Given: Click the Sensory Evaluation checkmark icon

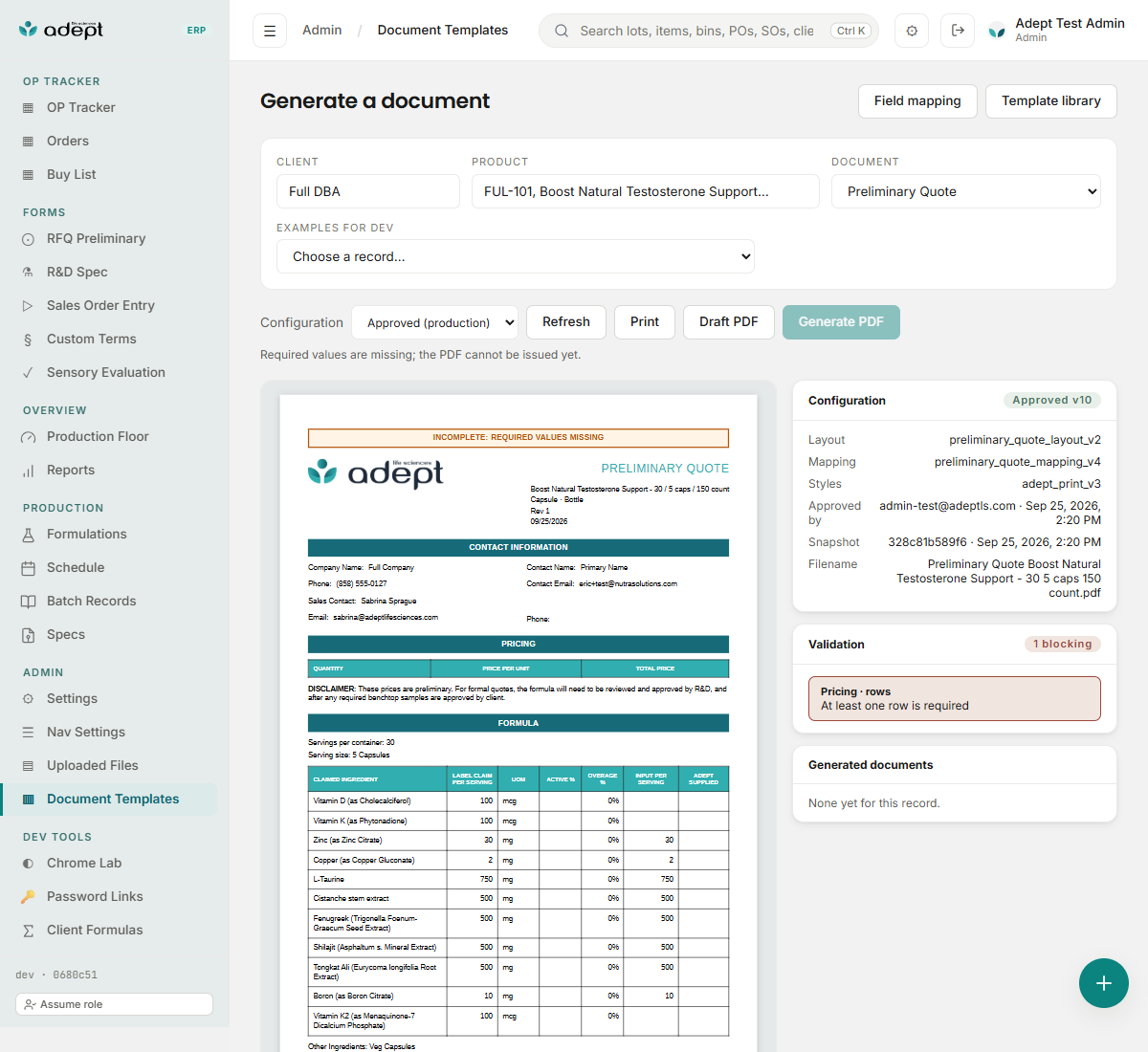Looking at the screenshot, I should tap(28, 373).
